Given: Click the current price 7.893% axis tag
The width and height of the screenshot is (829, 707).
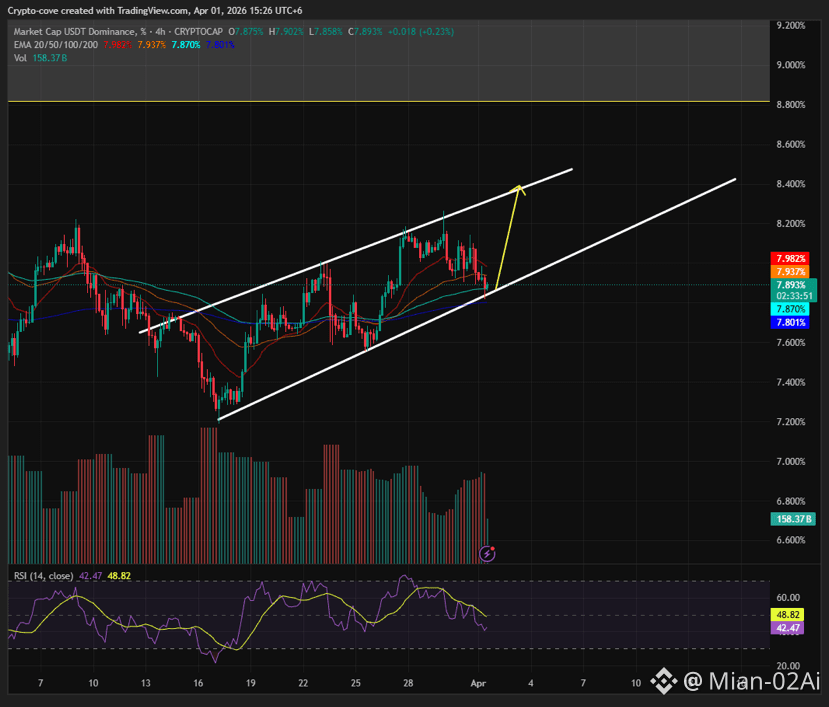Looking at the screenshot, I should tap(791, 285).
